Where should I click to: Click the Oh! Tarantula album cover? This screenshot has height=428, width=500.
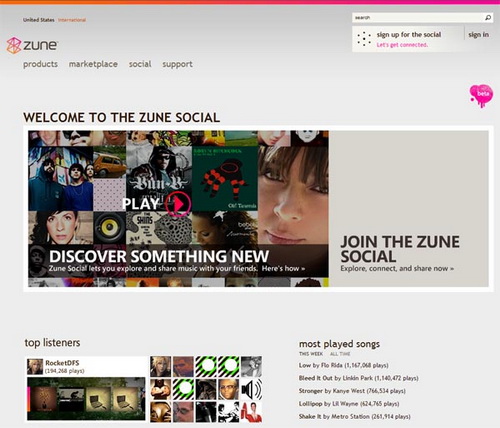point(225,178)
